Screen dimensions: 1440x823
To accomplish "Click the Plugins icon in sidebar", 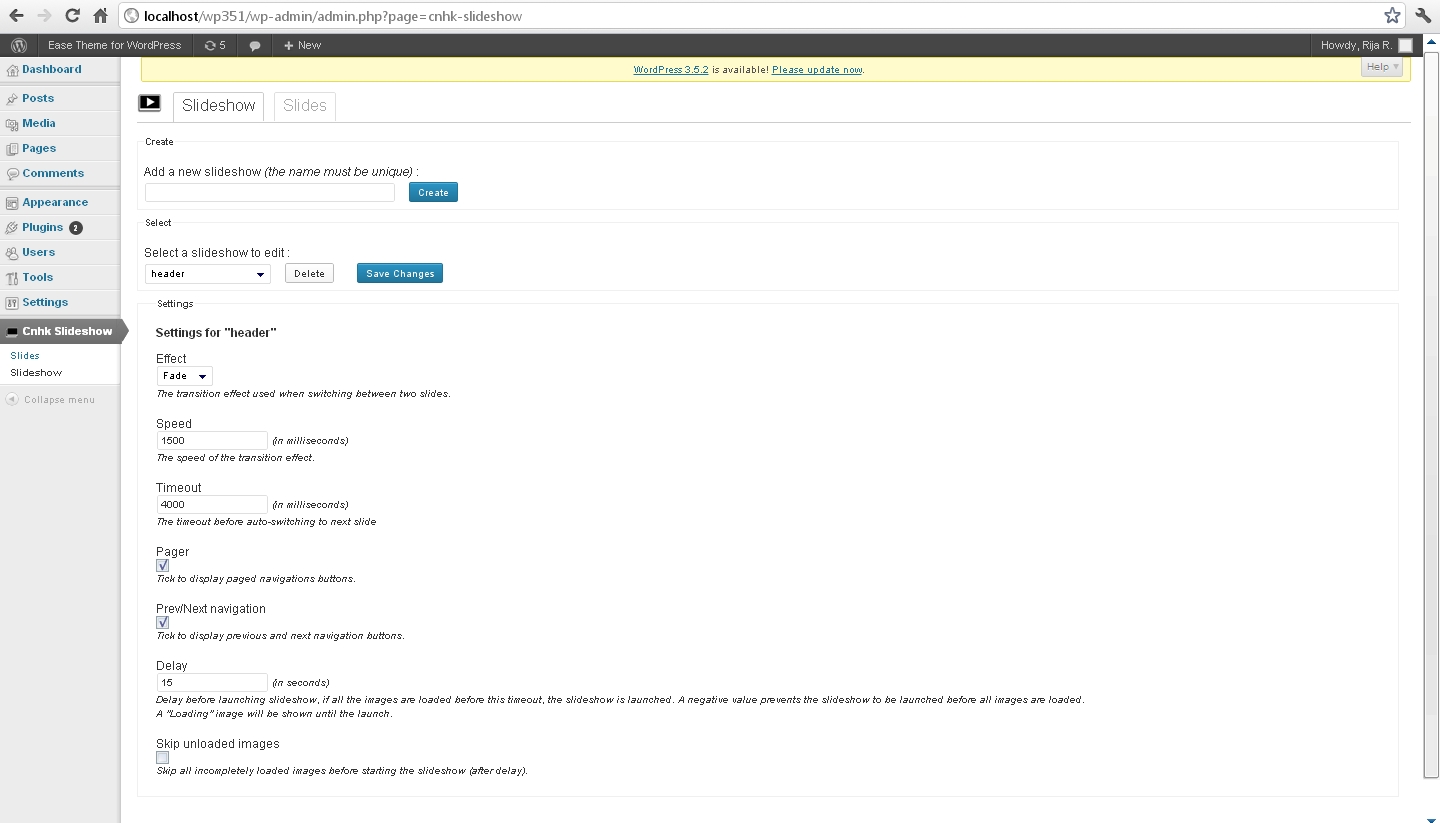I will coord(12,228).
